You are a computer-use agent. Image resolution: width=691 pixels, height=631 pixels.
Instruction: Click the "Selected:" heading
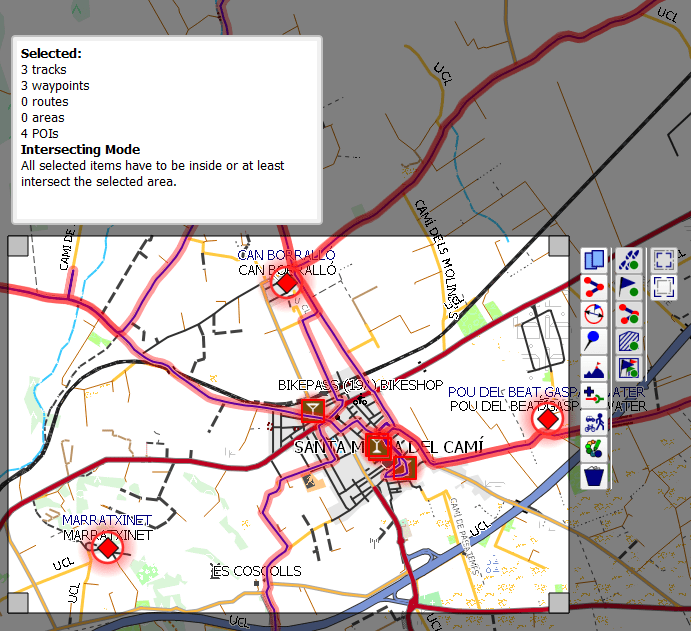51,54
